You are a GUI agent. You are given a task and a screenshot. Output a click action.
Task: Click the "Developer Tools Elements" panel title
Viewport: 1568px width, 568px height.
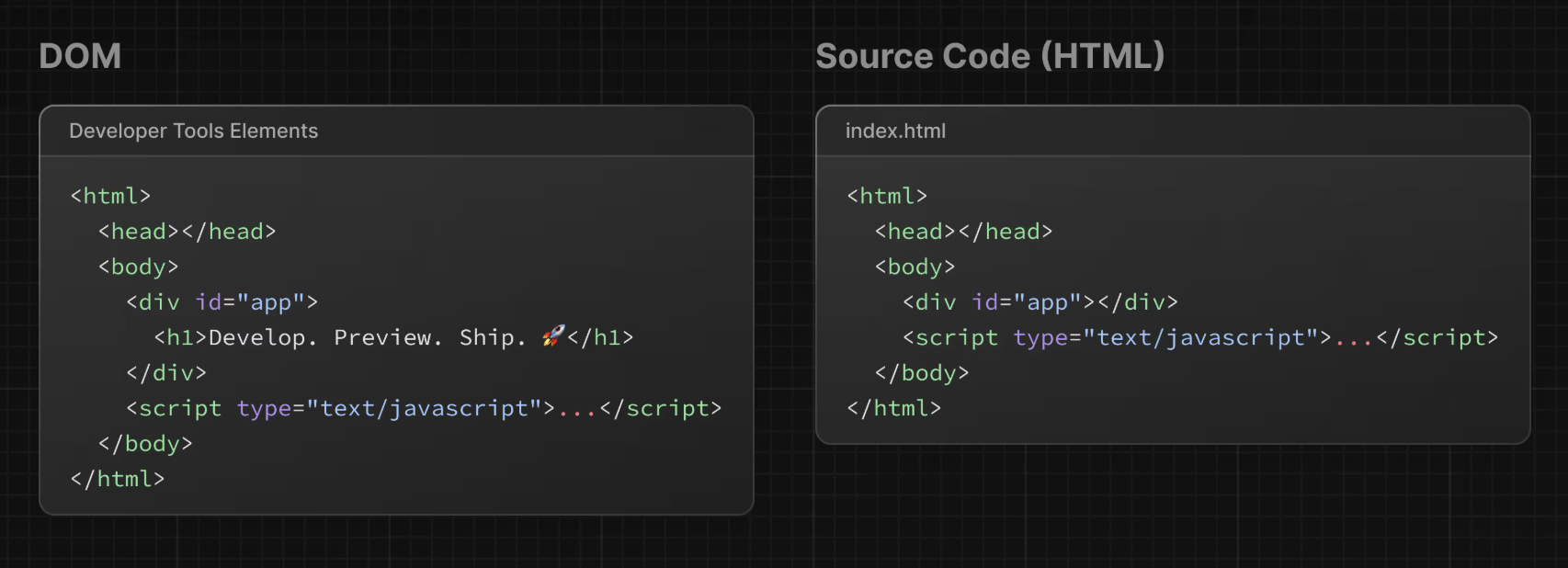[193, 131]
